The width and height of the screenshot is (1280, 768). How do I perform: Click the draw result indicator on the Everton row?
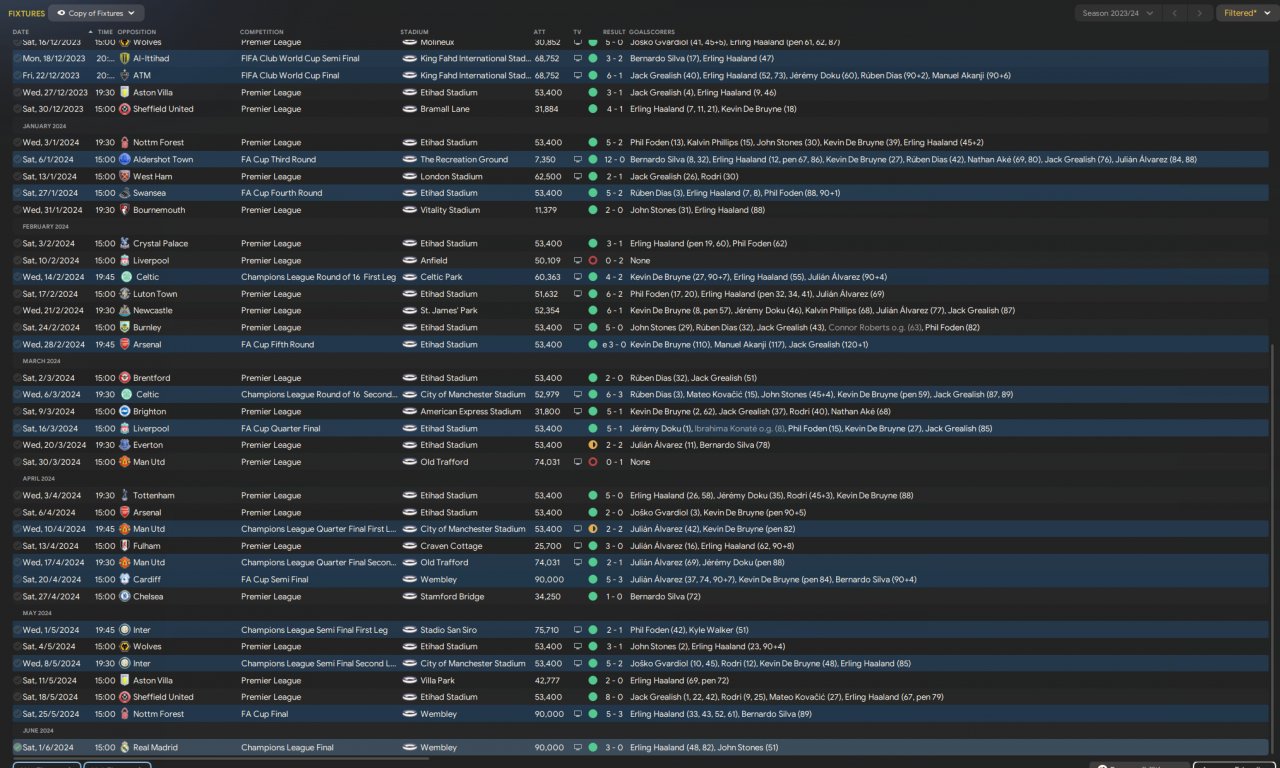[x=593, y=445]
